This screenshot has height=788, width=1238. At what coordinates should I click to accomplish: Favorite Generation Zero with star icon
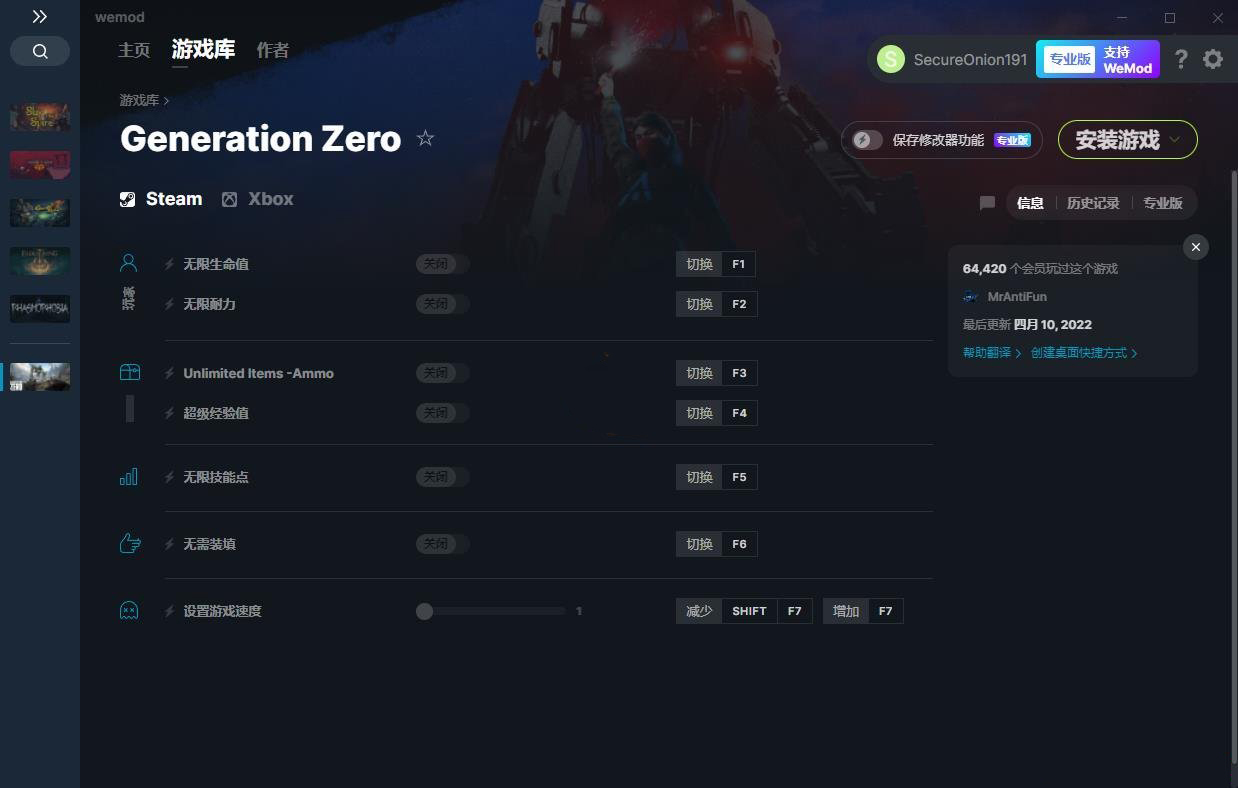(x=425, y=138)
